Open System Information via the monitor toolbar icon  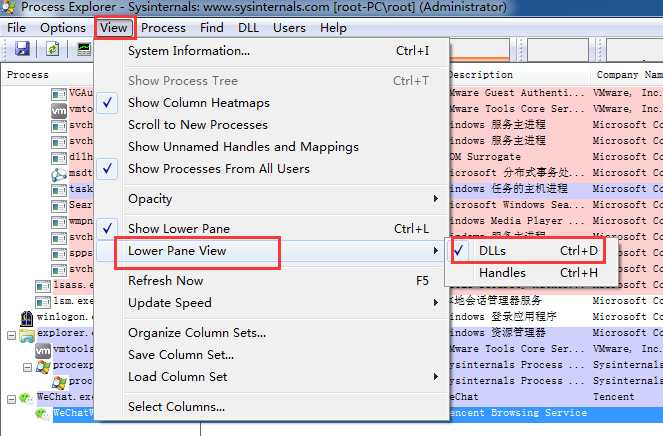[84, 49]
